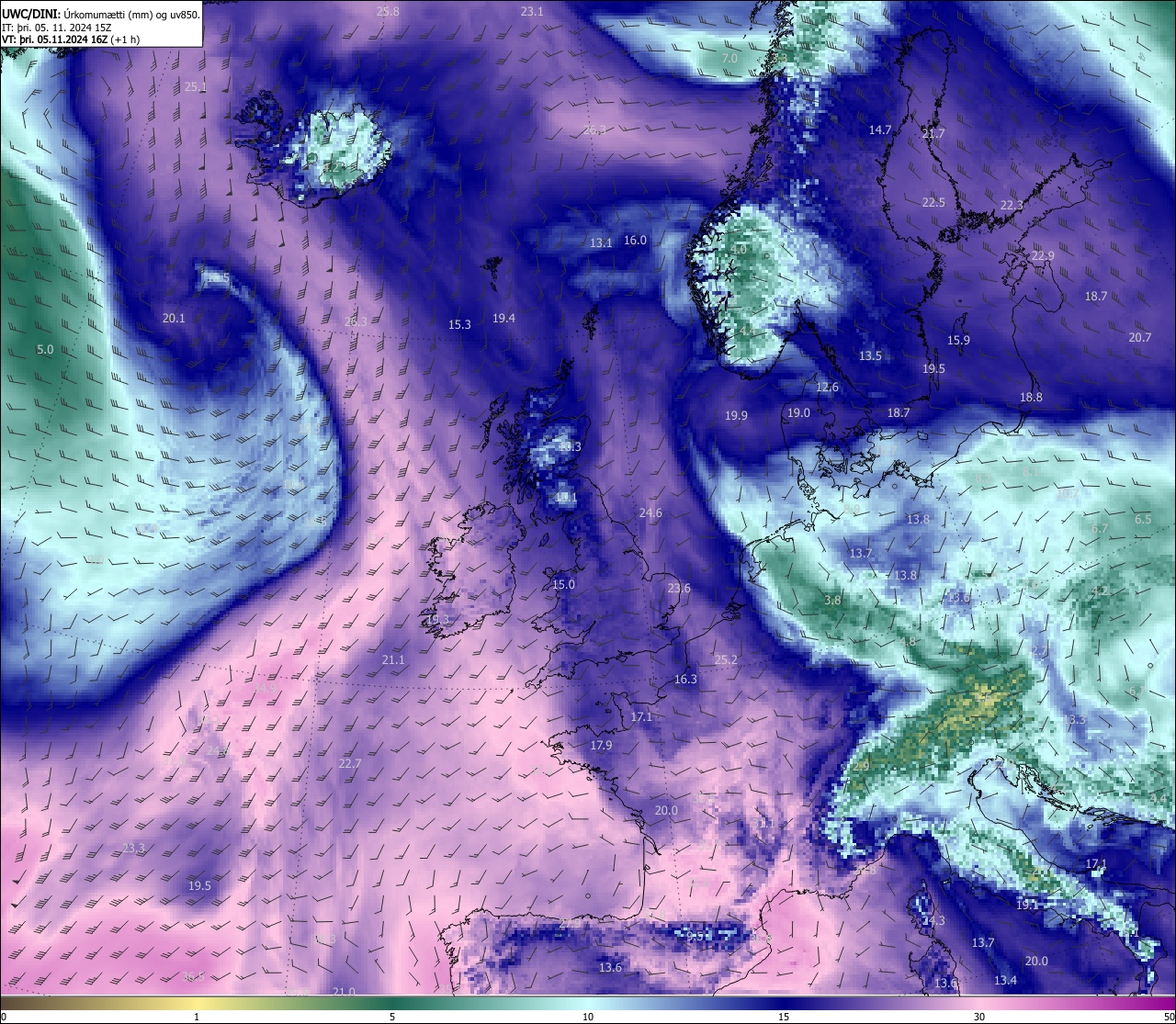The image size is (1176, 1024).
Task: Click the value 13.1 on the map
Action: coord(601,243)
